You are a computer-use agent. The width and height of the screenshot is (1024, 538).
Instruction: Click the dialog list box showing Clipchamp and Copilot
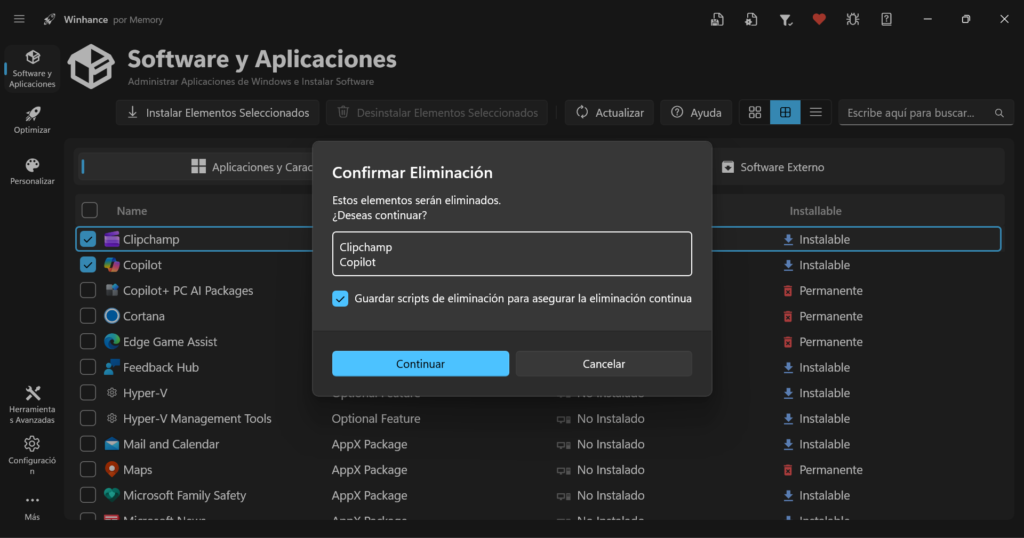click(512, 254)
